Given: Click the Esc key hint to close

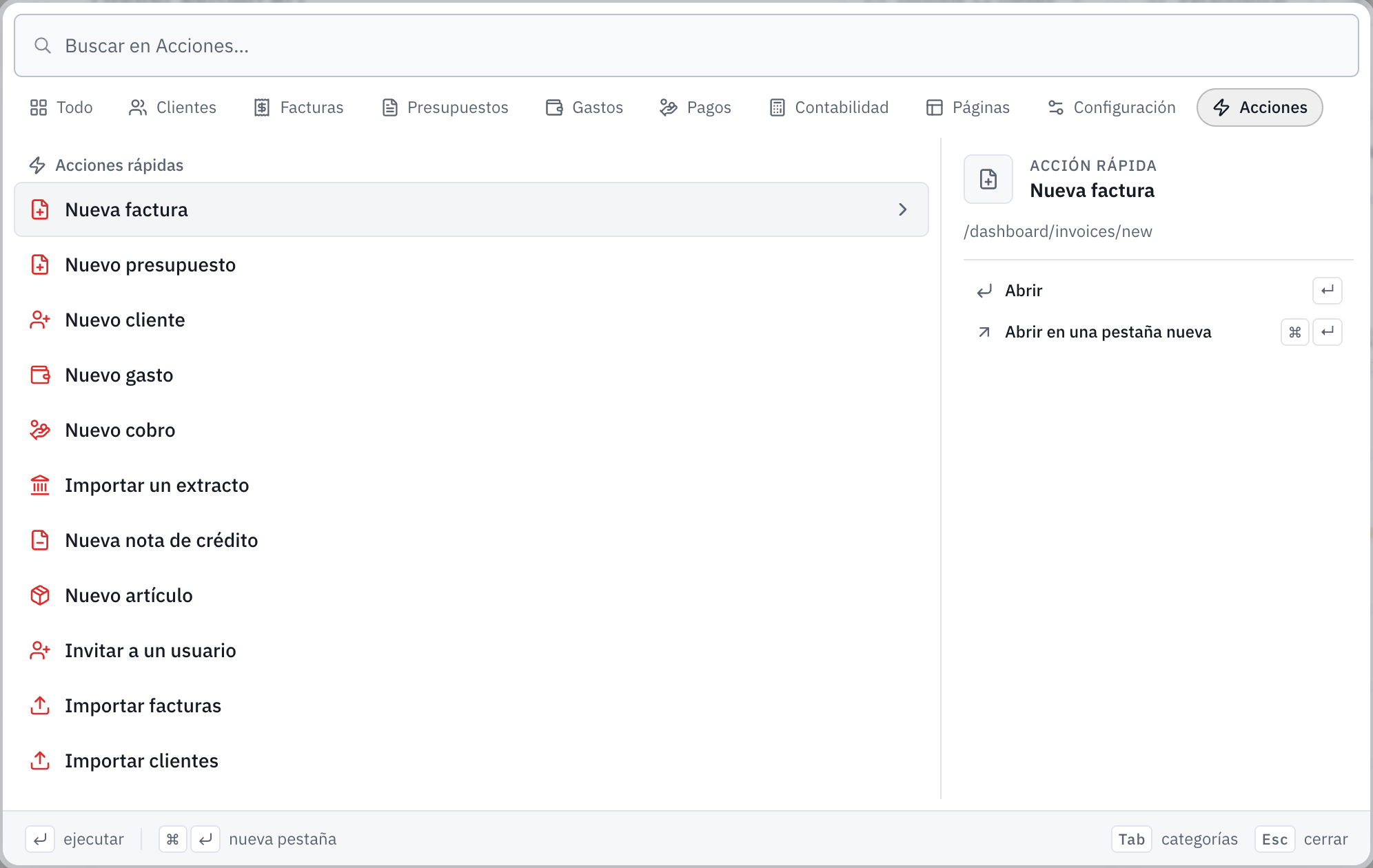Looking at the screenshot, I should 1274,839.
